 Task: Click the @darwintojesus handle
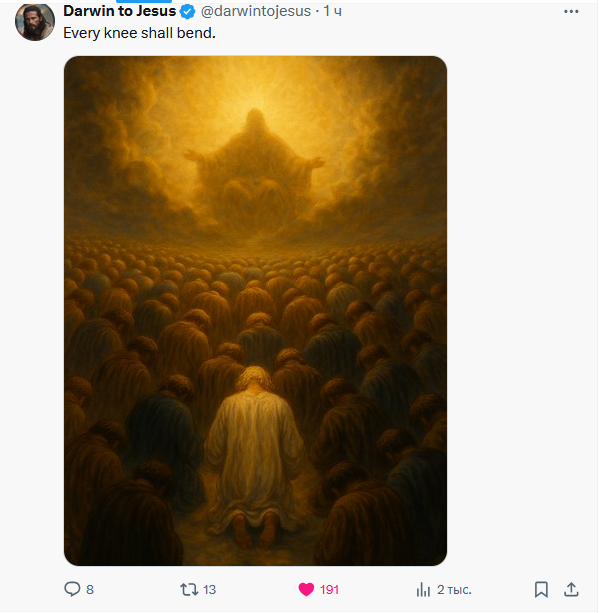click(257, 11)
